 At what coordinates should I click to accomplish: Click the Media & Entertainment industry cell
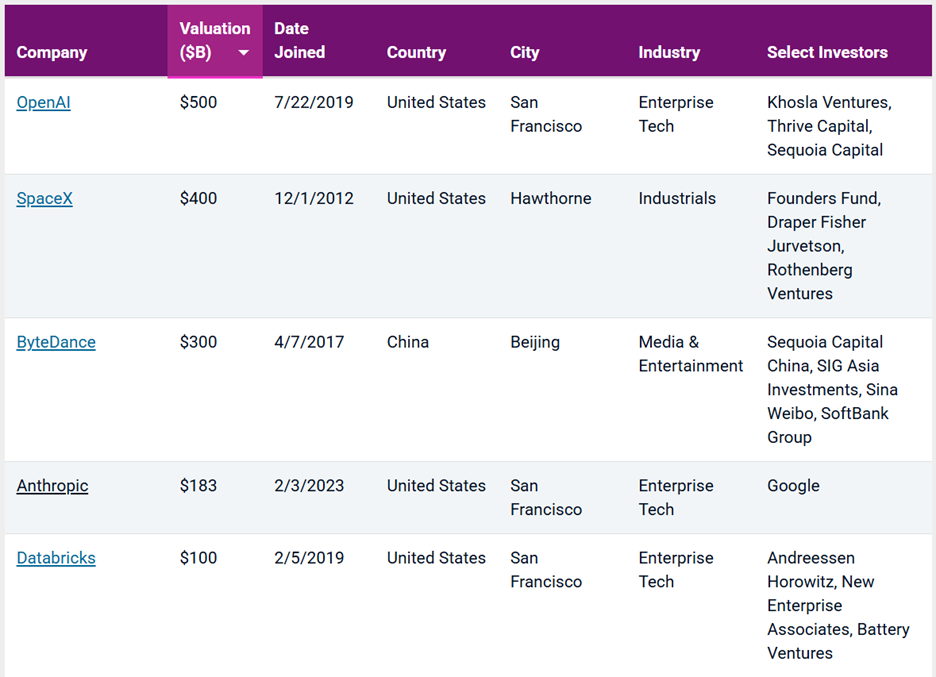click(x=690, y=354)
